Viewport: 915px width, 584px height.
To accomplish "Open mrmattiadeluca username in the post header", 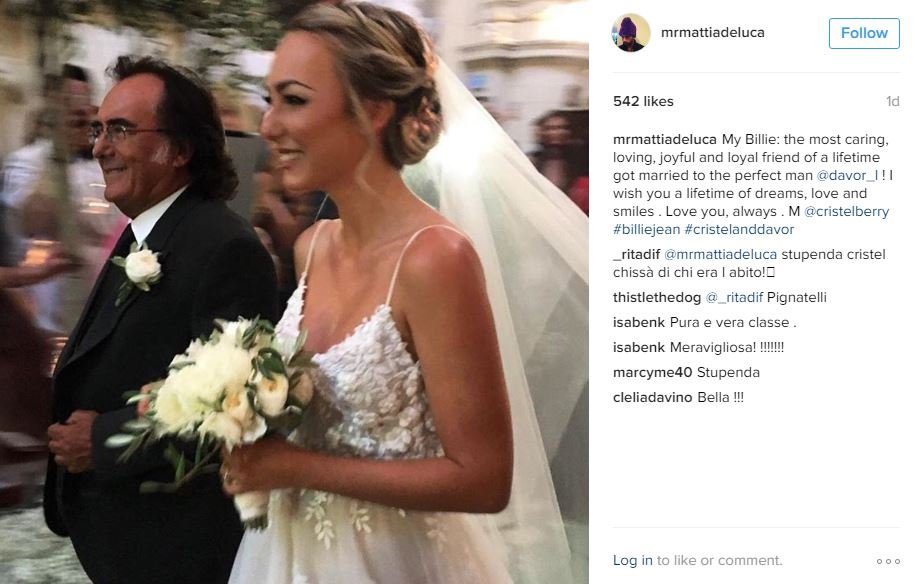I will [713, 33].
